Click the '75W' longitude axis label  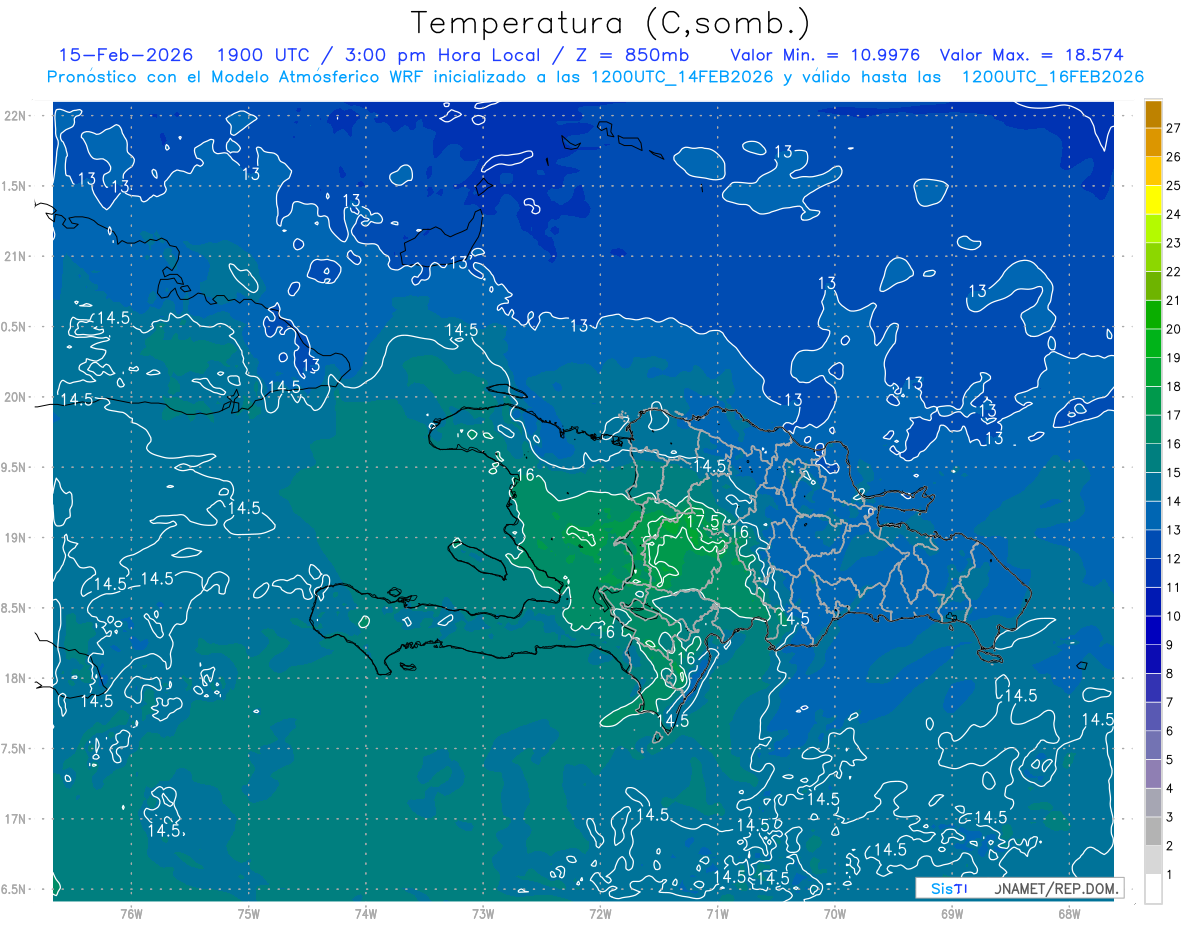pos(249,913)
